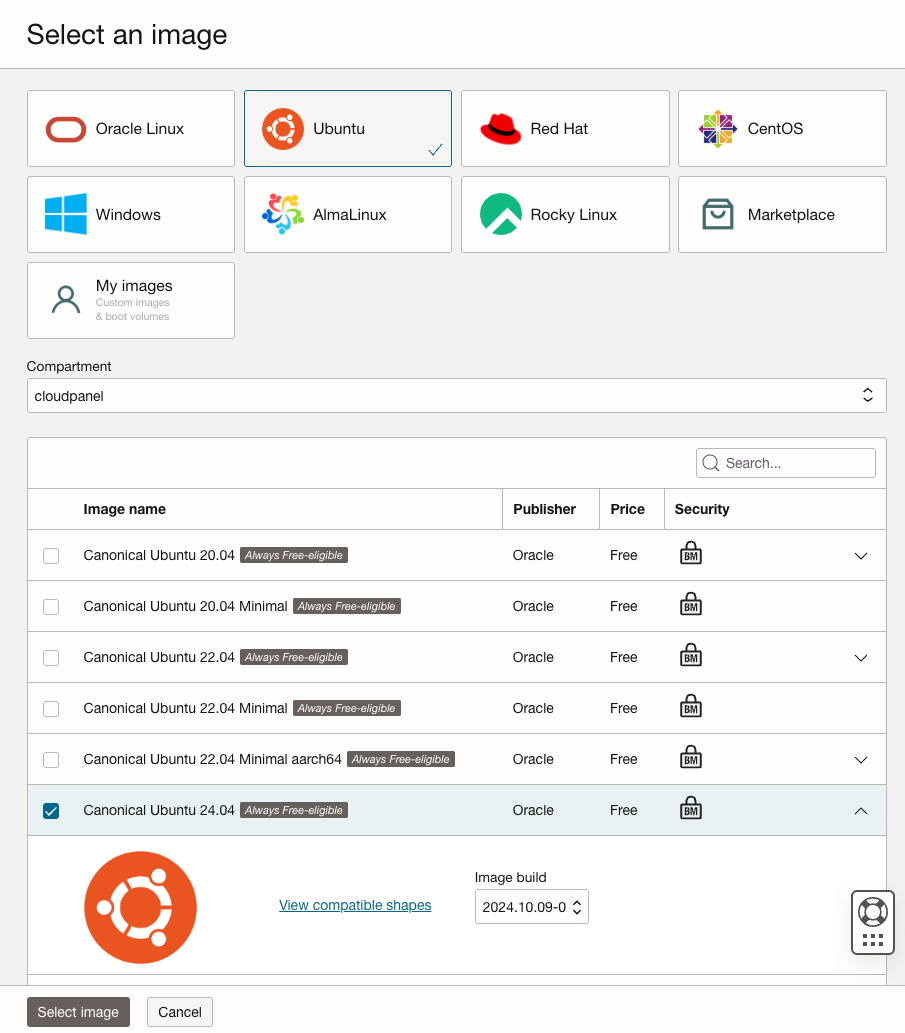Choose the AlmaLinux image tile
Viewport: 905px width, 1033px height.
pos(348,215)
